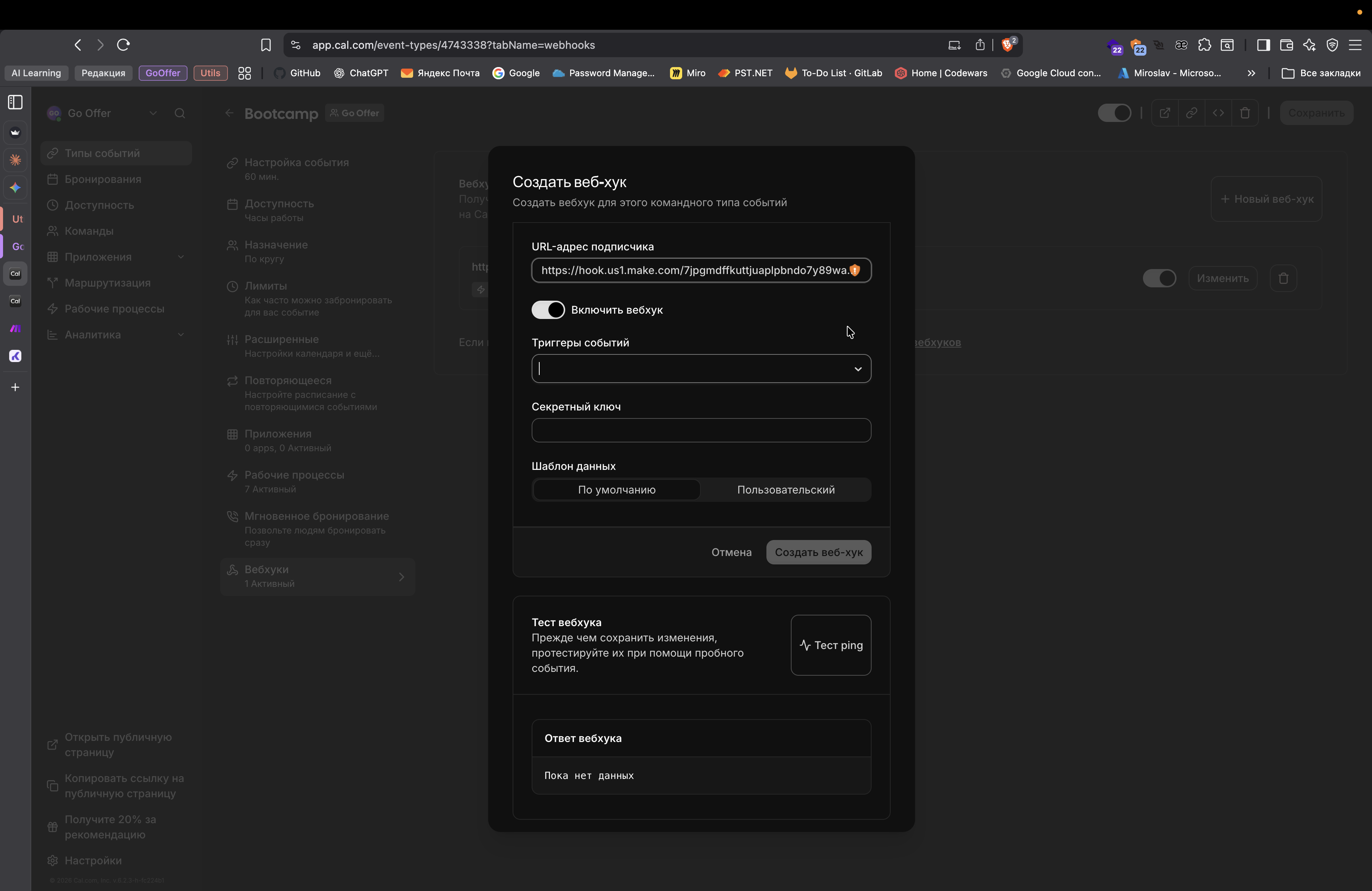
Task: Open the Brave Shields lion icon
Action: coord(1007,45)
